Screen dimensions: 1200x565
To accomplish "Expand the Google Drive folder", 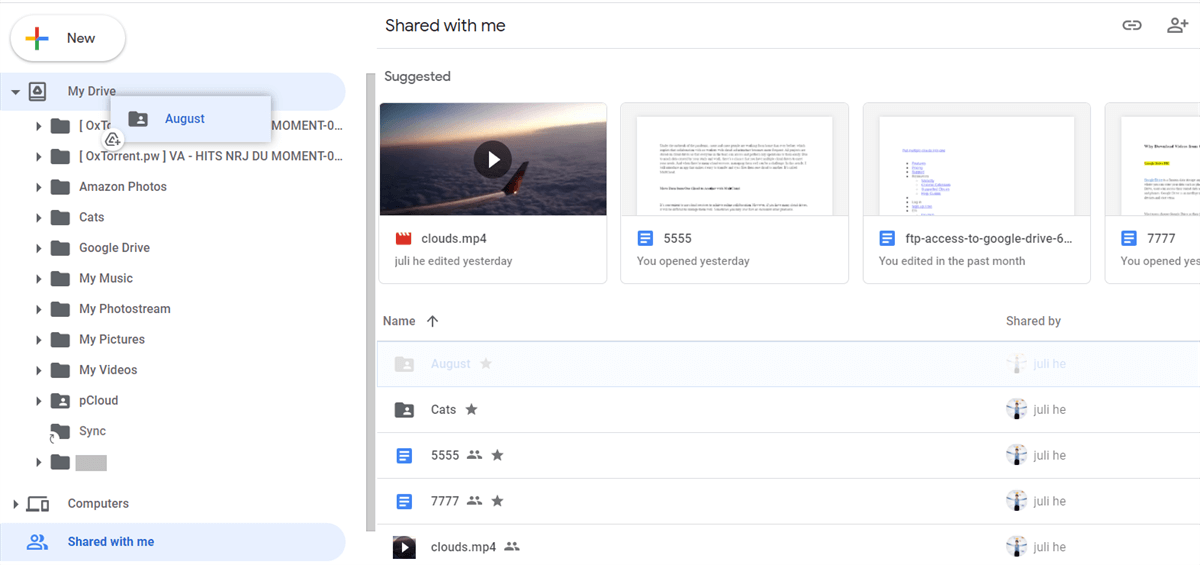I will point(39,248).
